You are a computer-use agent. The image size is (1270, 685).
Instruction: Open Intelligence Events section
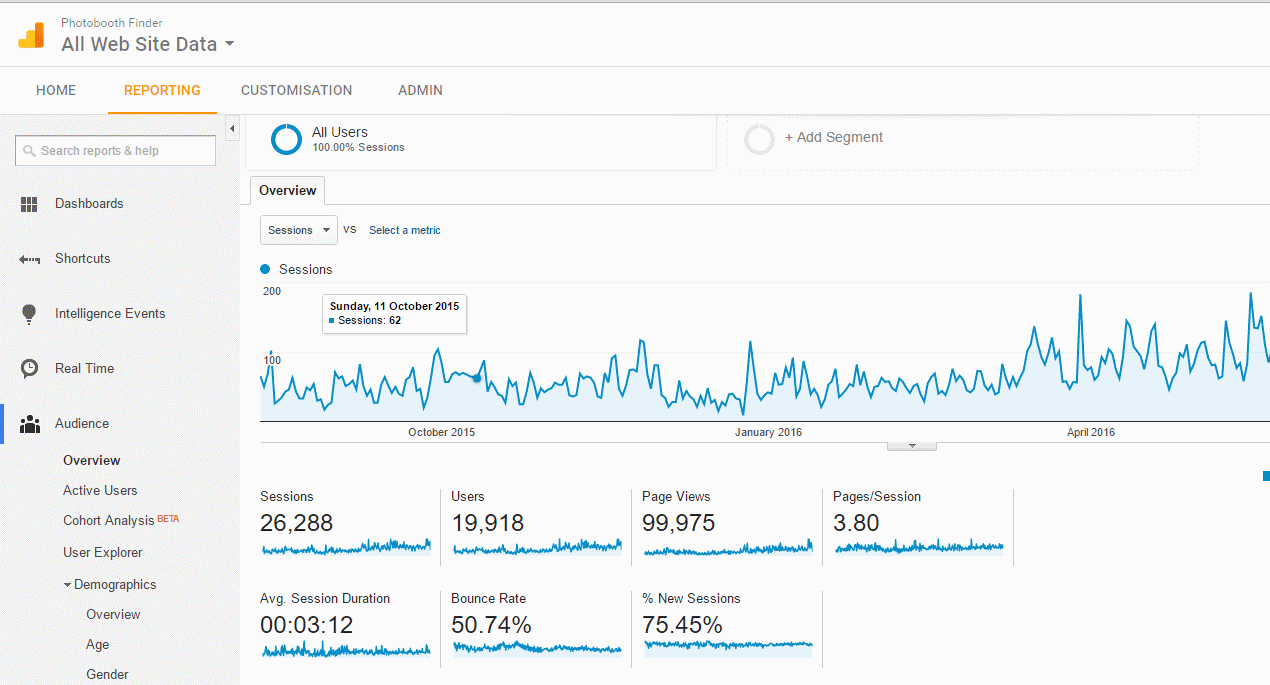110,313
